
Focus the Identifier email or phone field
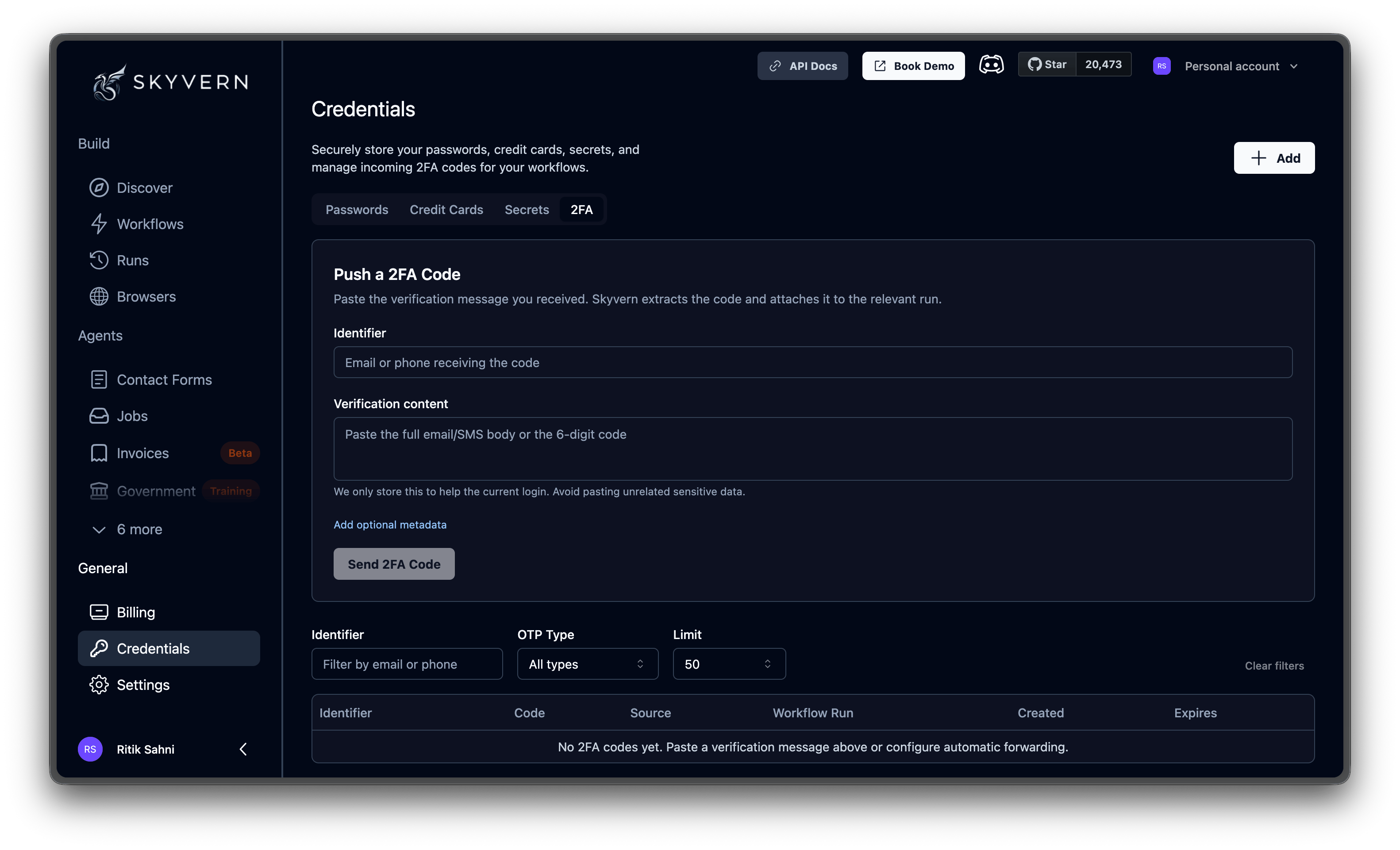pos(812,362)
